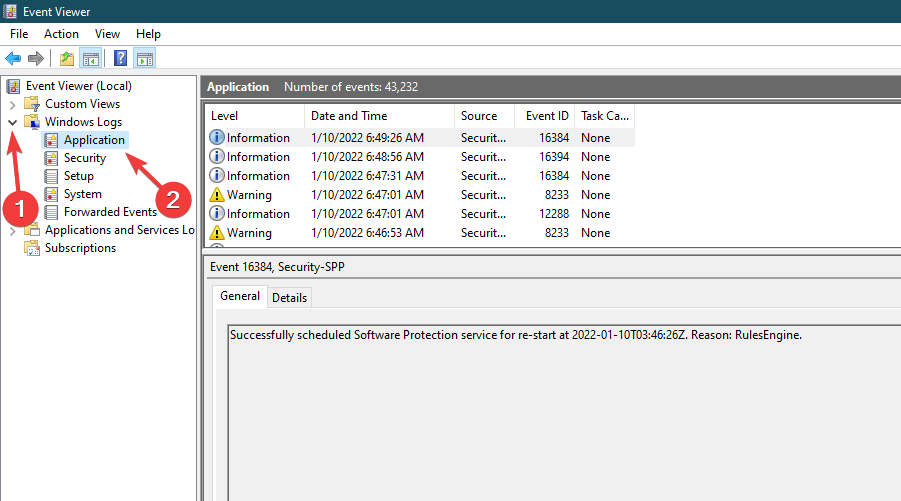
Task: Collapse the Windows Logs tree node
Action: (13, 122)
